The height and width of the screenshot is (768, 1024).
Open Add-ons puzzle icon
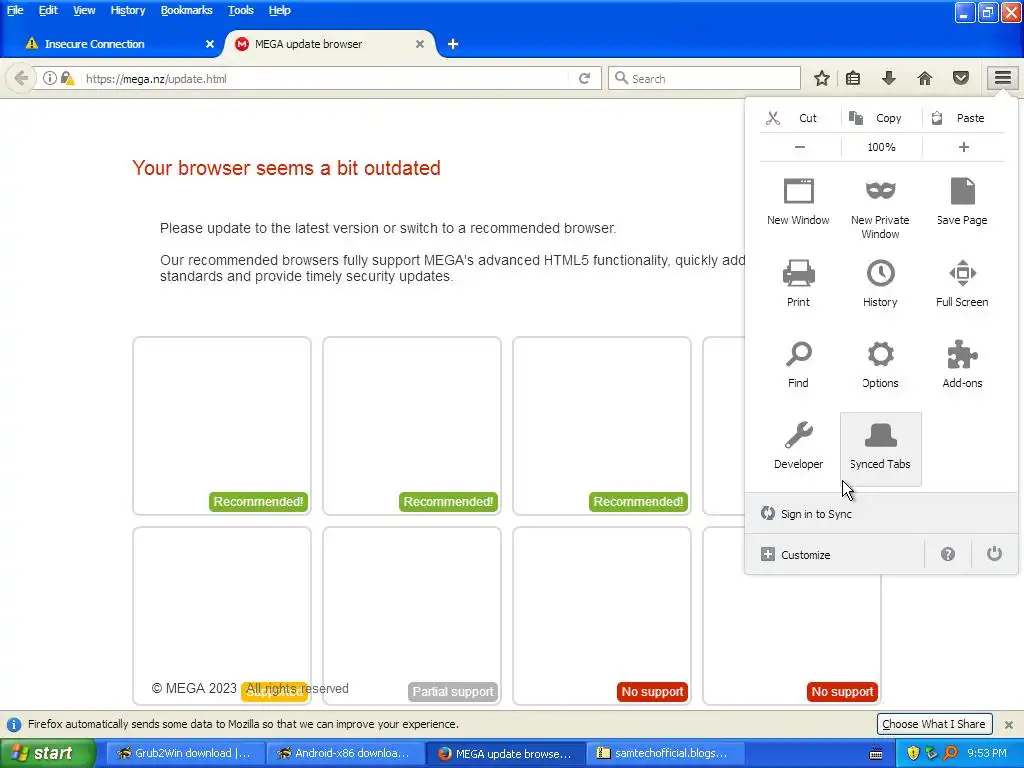(x=962, y=364)
